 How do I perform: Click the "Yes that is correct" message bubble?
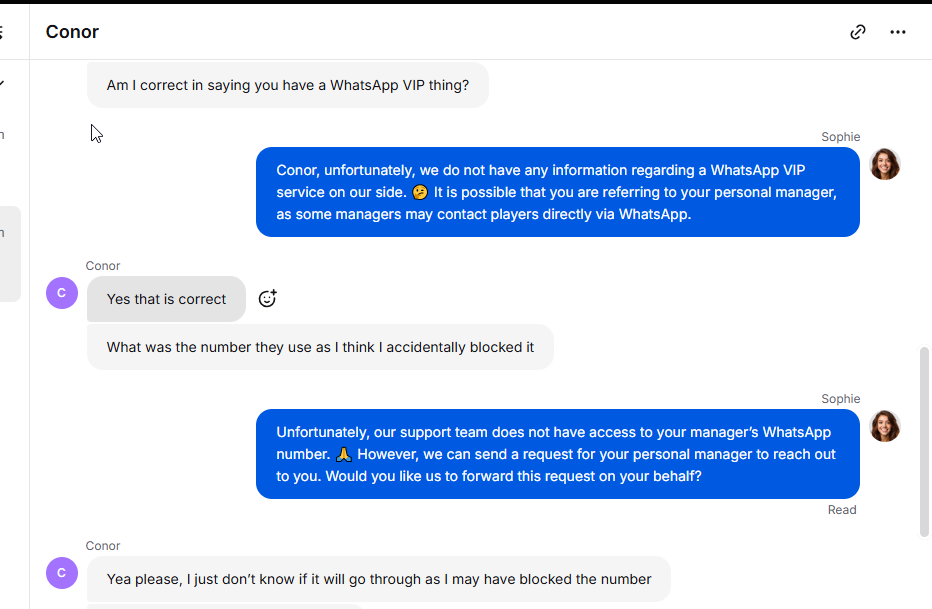click(166, 299)
